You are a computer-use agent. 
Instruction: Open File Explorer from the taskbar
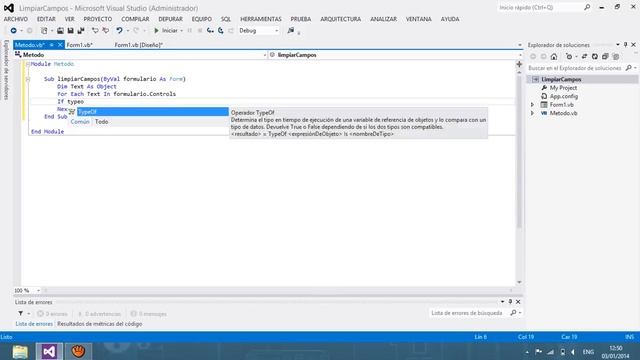pos(20,351)
